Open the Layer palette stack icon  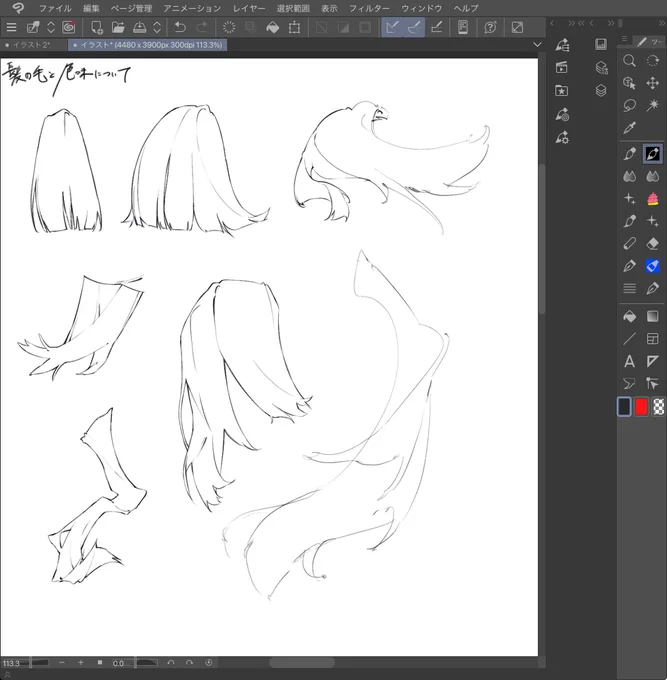601,91
